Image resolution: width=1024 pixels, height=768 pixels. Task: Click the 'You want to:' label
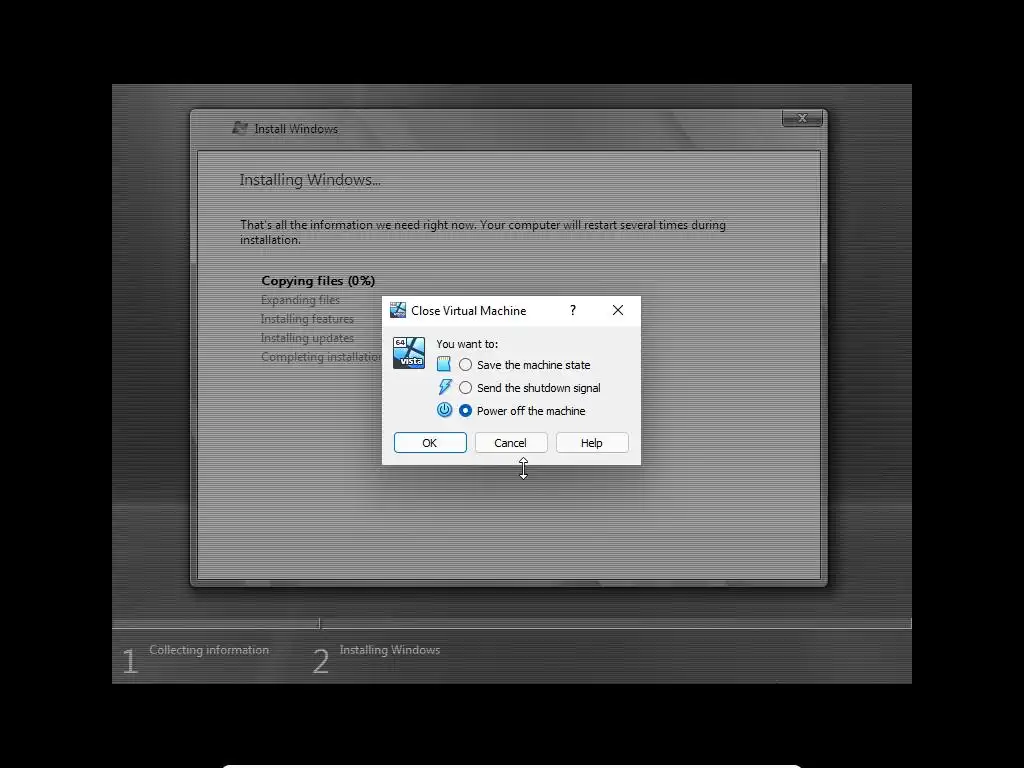click(x=467, y=344)
